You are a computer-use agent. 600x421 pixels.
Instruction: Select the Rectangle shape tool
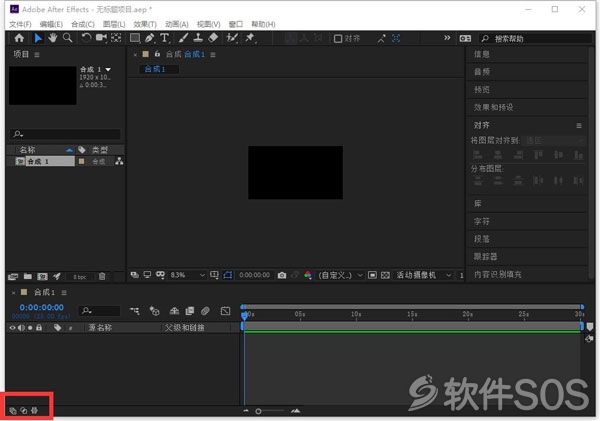pyautogui.click(x=135, y=38)
